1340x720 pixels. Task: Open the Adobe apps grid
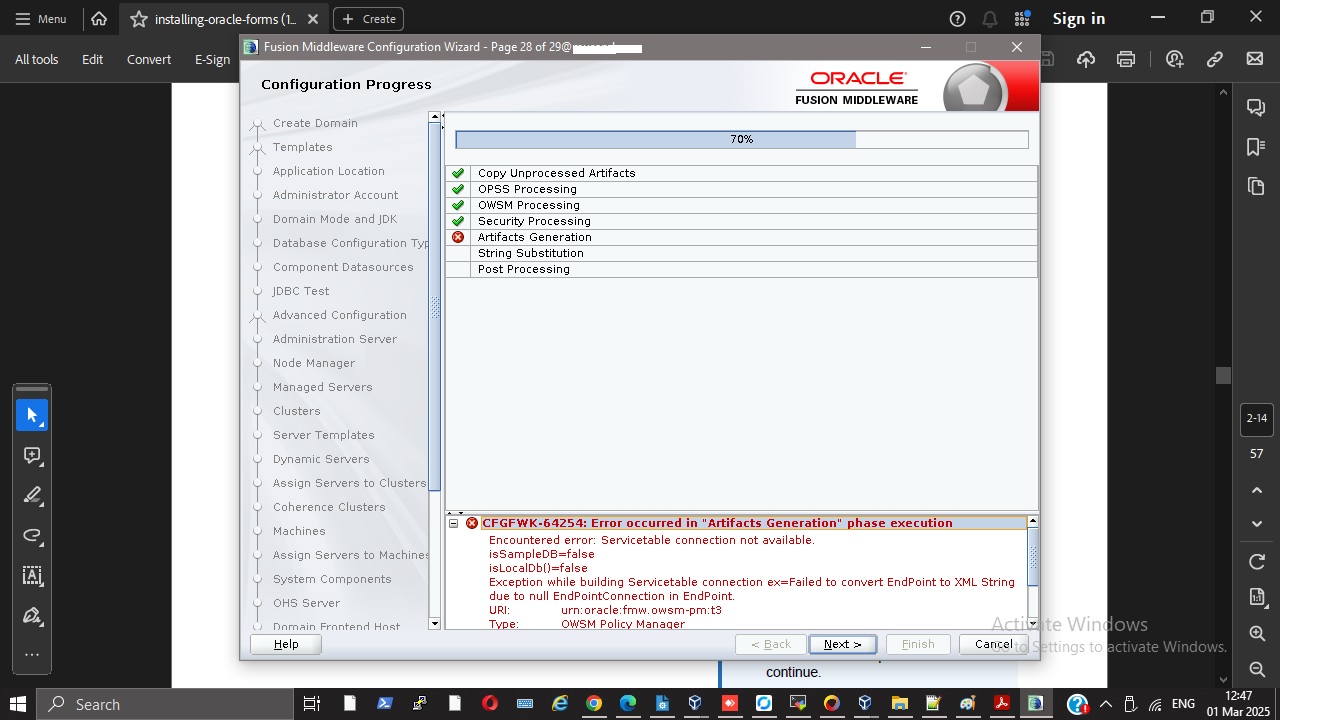tap(1022, 19)
